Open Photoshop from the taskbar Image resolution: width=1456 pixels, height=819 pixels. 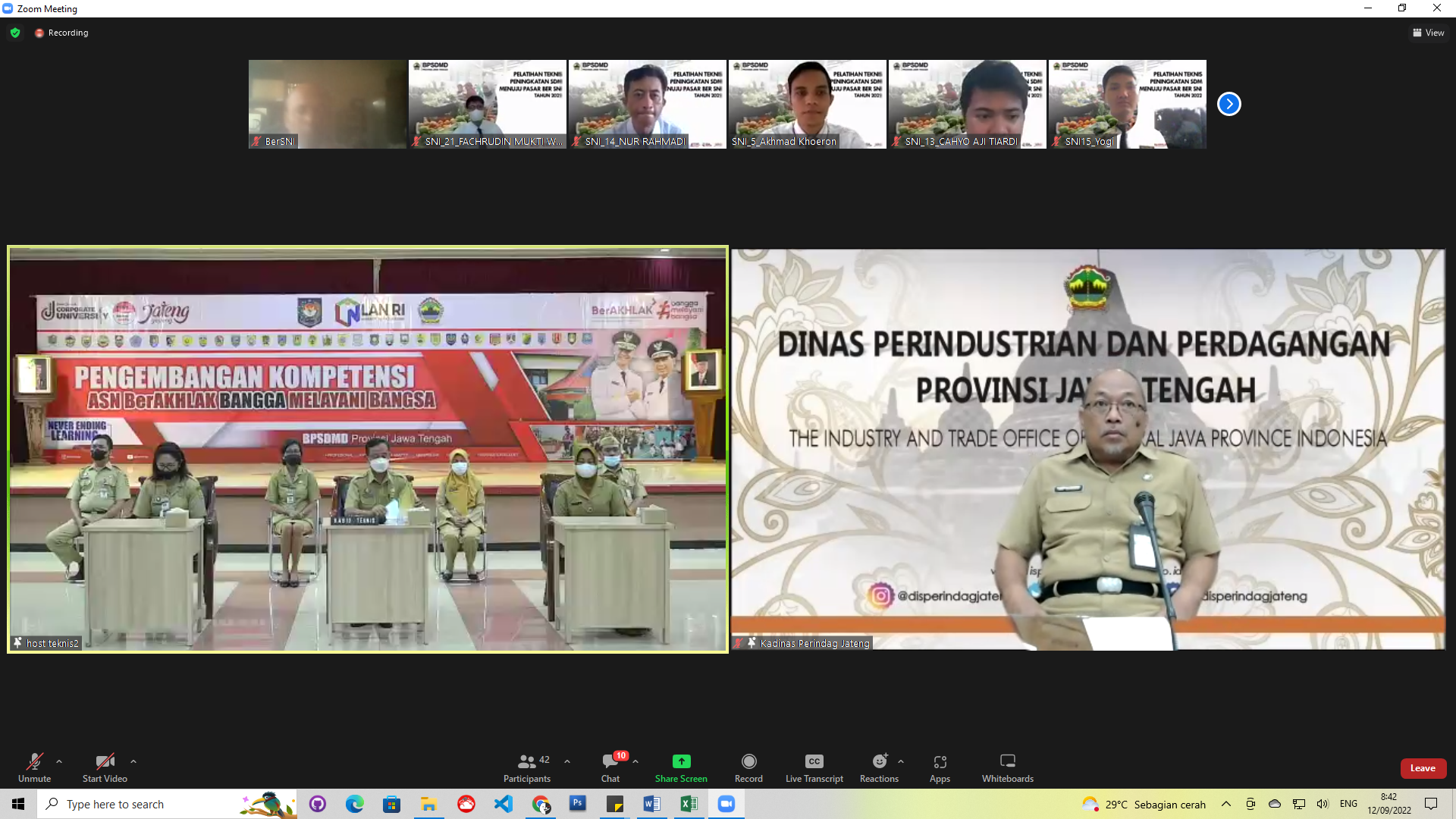[x=578, y=804]
